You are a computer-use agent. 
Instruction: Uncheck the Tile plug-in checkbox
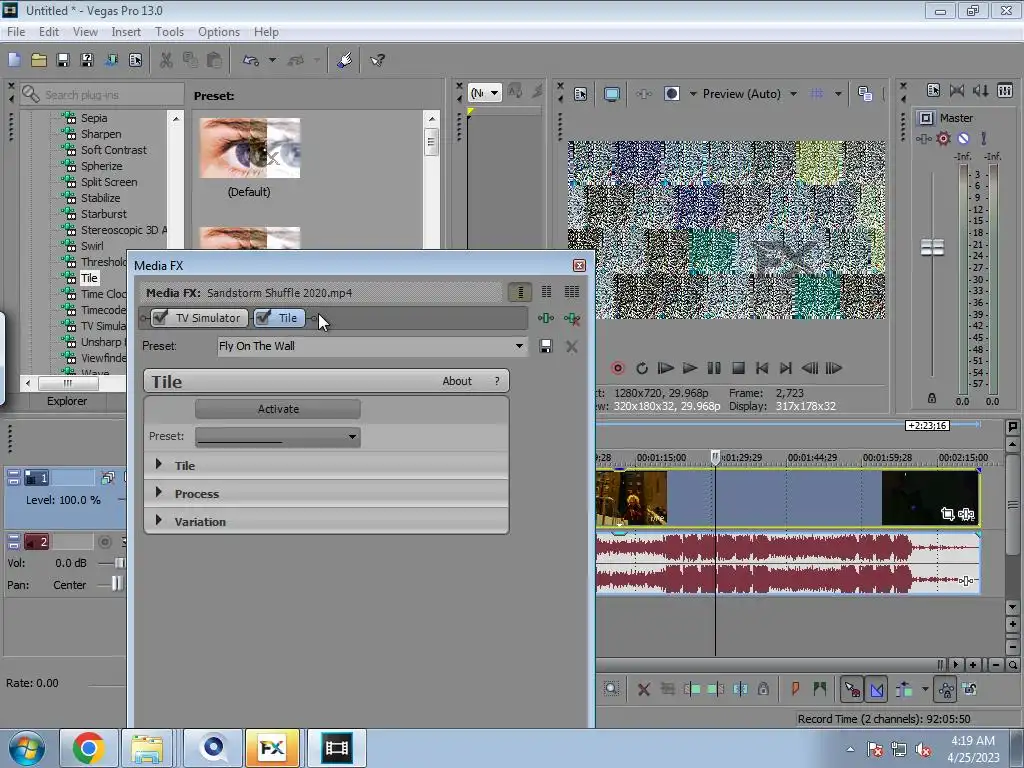(x=263, y=317)
